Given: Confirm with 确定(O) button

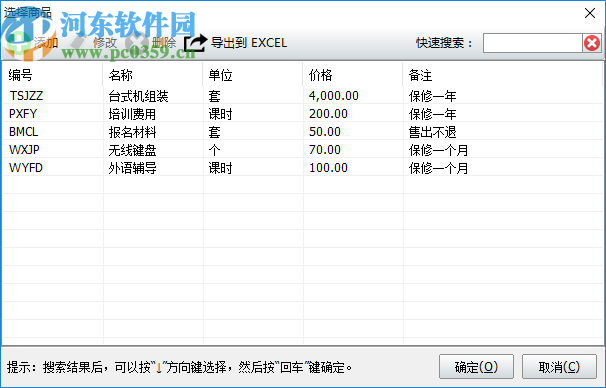Looking at the screenshot, I should [x=476, y=366].
